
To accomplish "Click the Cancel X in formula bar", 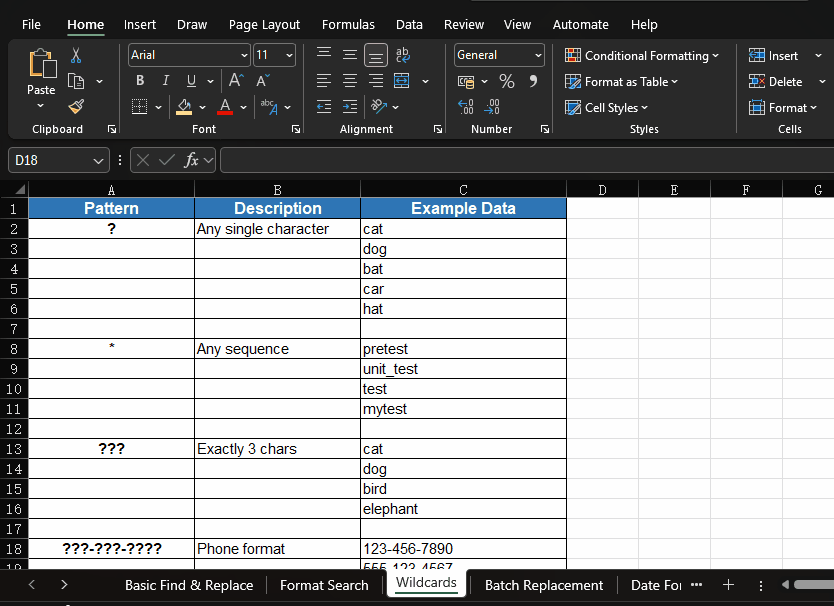I will tap(143, 160).
